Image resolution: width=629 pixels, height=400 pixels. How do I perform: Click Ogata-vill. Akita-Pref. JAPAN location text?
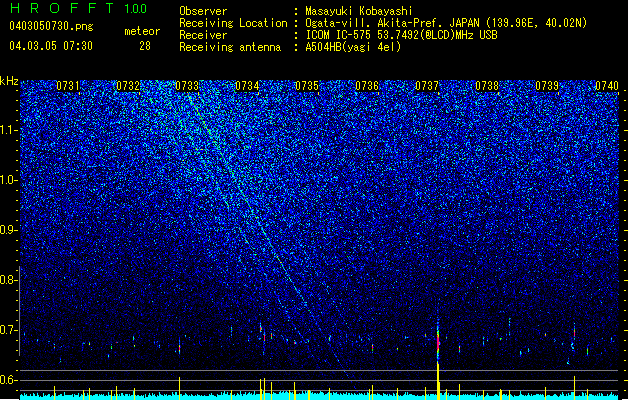[x=446, y=23]
